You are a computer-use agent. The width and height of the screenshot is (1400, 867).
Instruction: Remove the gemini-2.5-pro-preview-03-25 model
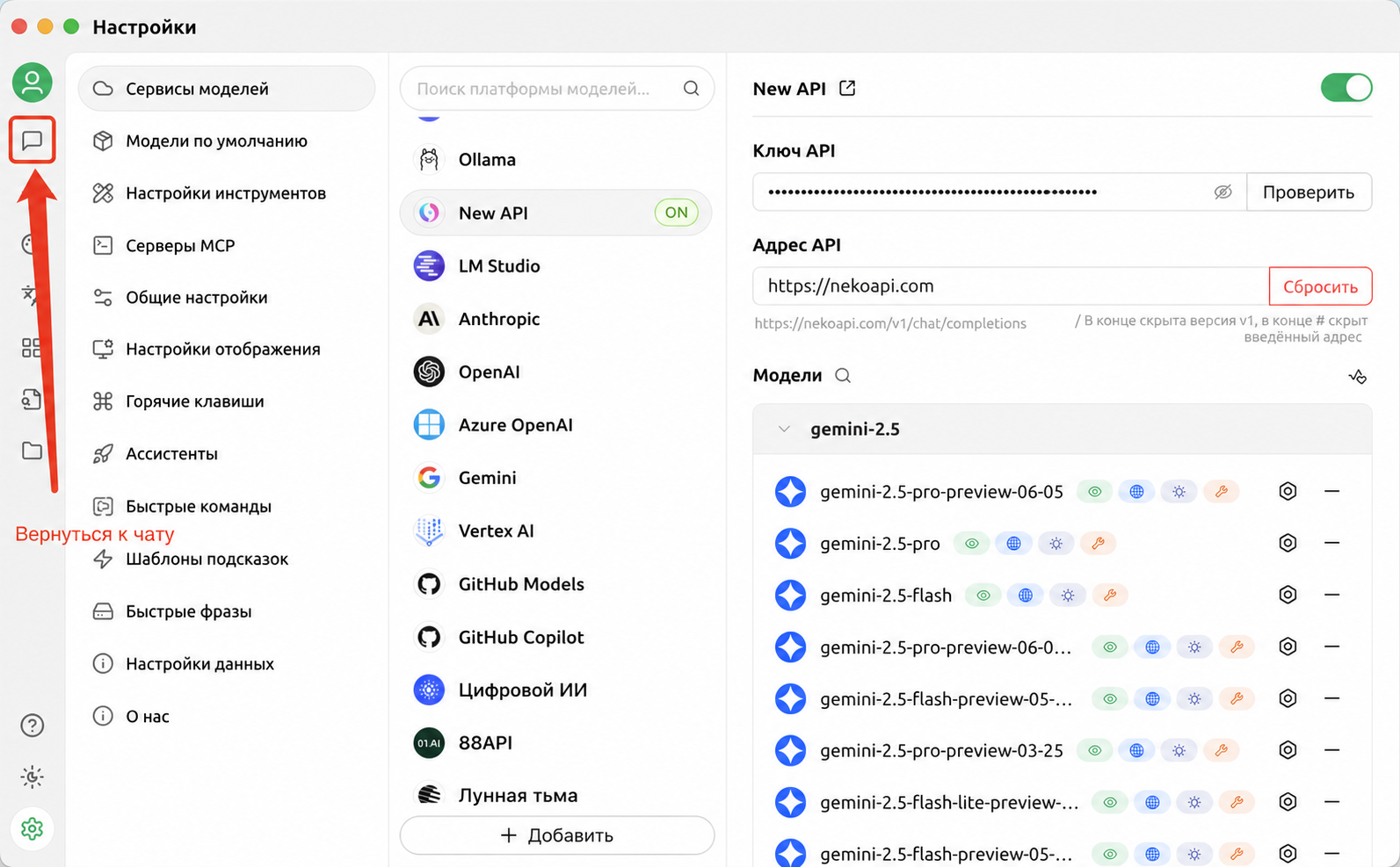pos(1332,750)
